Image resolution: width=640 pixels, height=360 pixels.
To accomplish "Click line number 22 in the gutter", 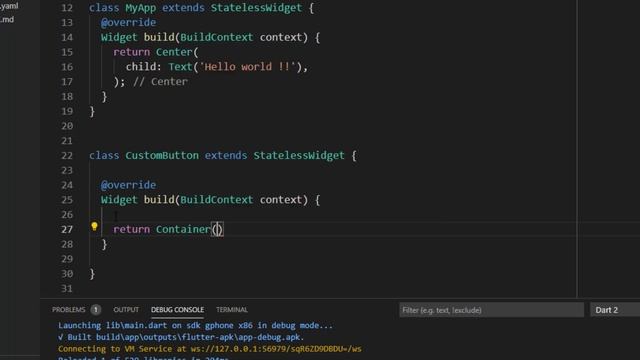I will [x=67, y=156].
